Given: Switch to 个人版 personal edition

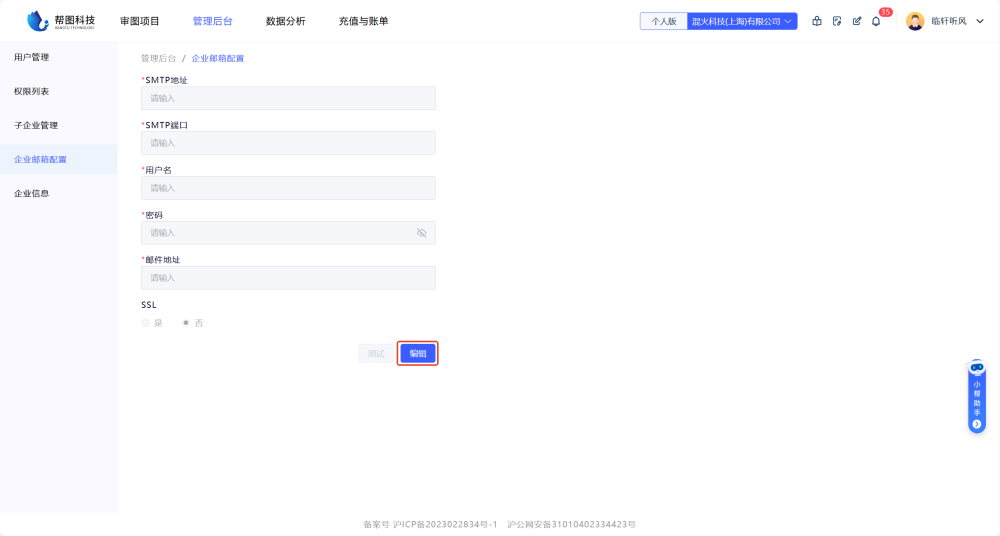Looking at the screenshot, I should point(664,21).
